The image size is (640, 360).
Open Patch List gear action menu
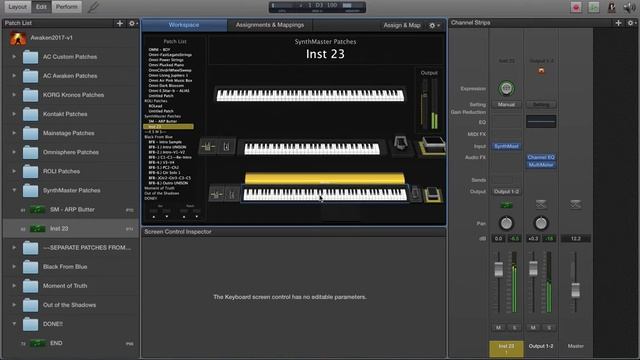point(133,23)
